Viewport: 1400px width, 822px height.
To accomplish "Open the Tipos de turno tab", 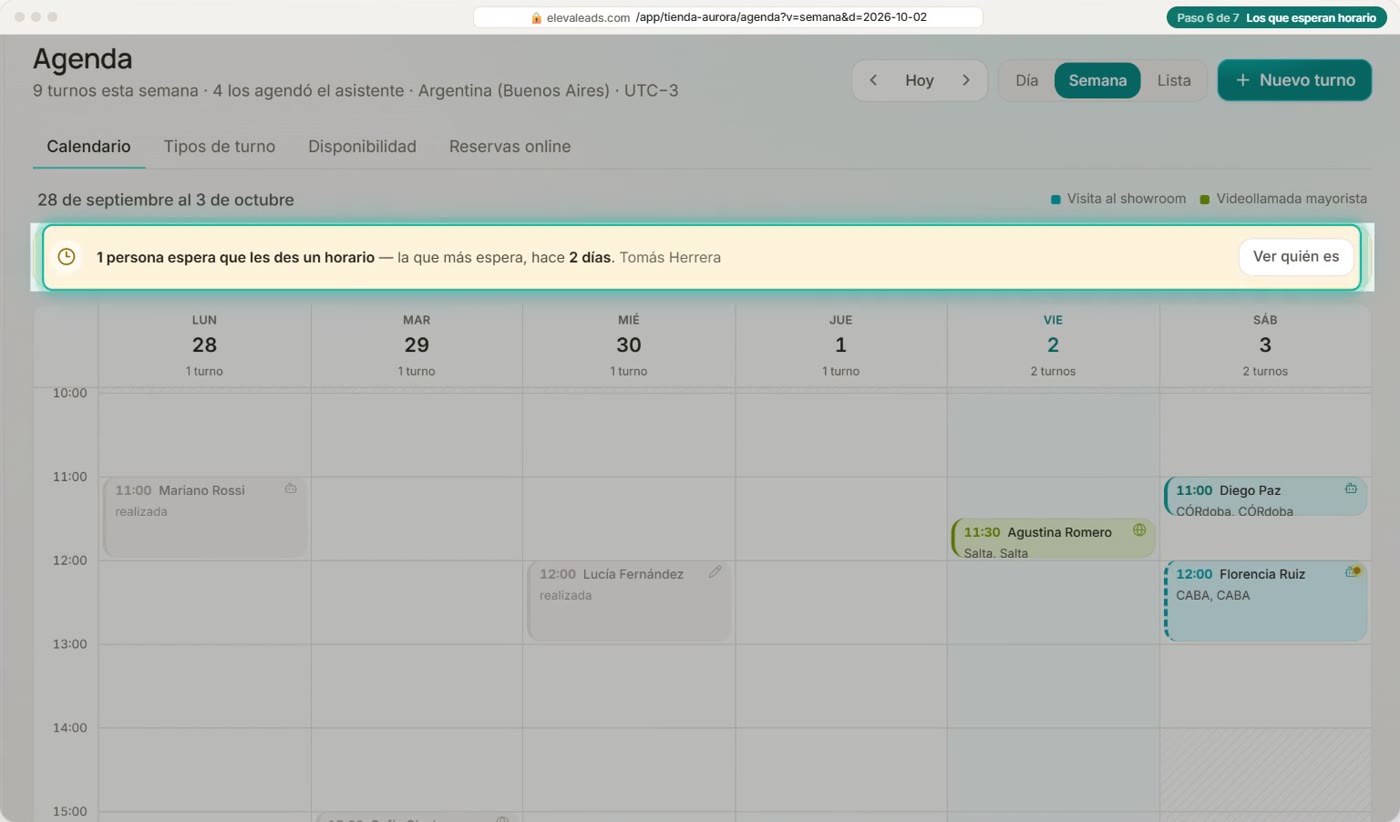I will (x=219, y=146).
